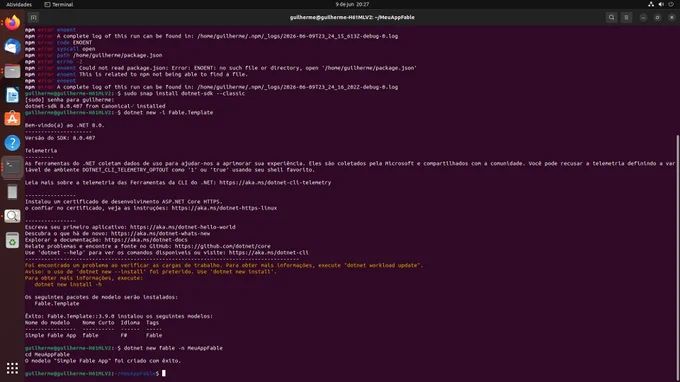680x382 pixels.
Task: Click the '[sudo] senha para guilherme:' line
Action: tap(69, 100)
